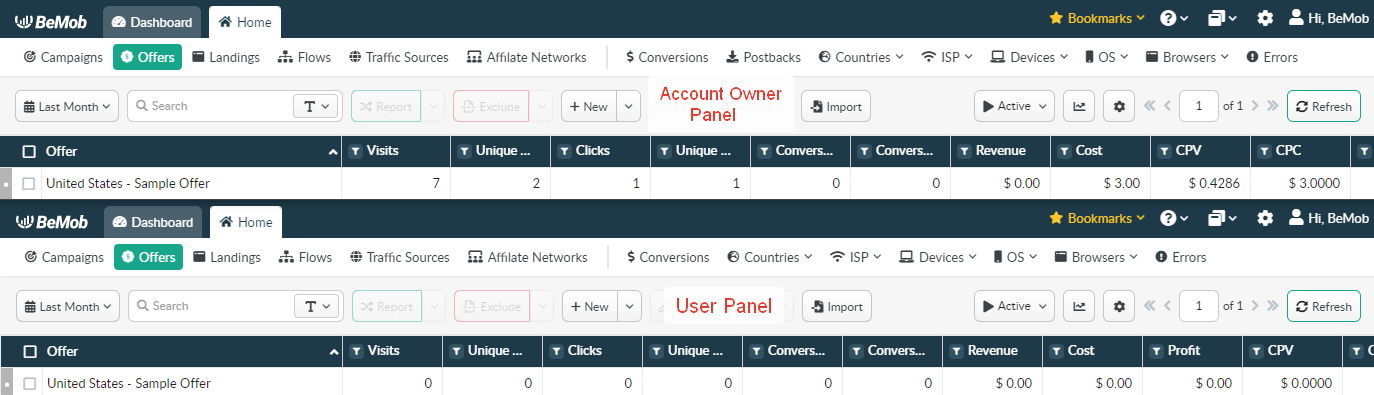Screen dimensions: 1374x395
Task: Select Offers in Account Owner panel
Action: pos(147,57)
